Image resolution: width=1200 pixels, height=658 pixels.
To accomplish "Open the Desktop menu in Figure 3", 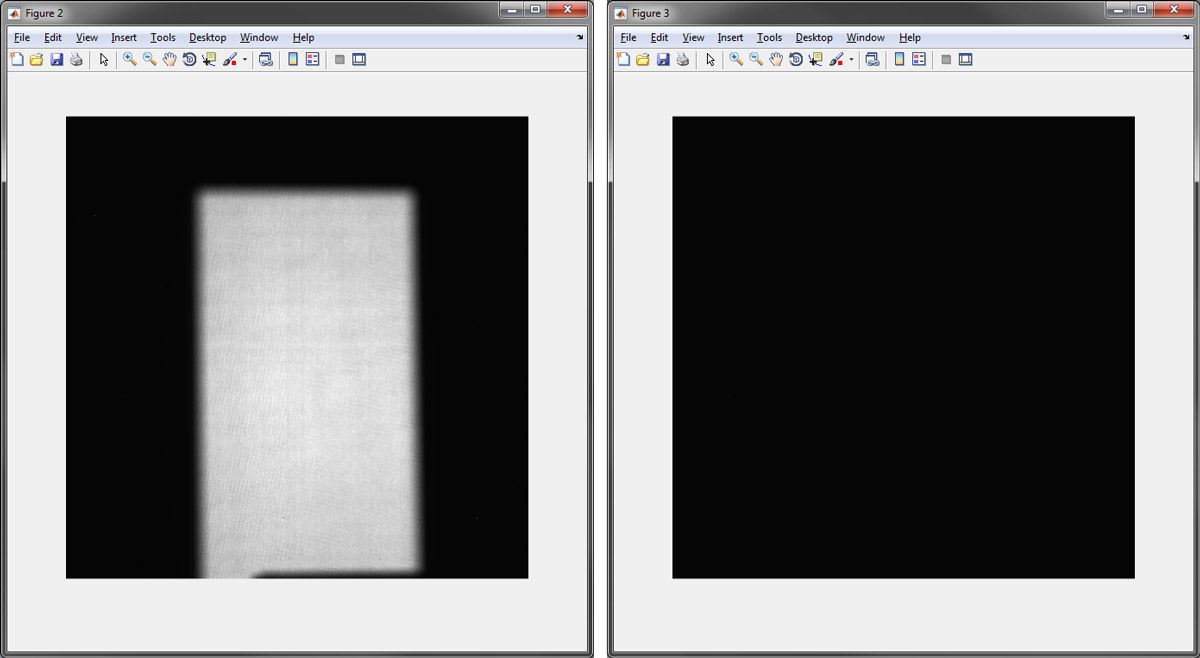I will (813, 37).
